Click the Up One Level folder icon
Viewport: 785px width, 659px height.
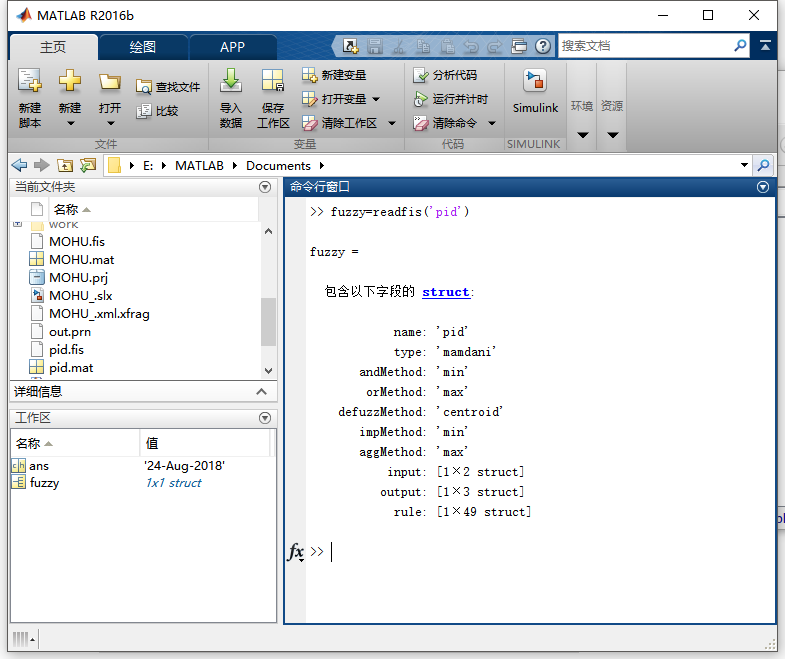point(65,165)
